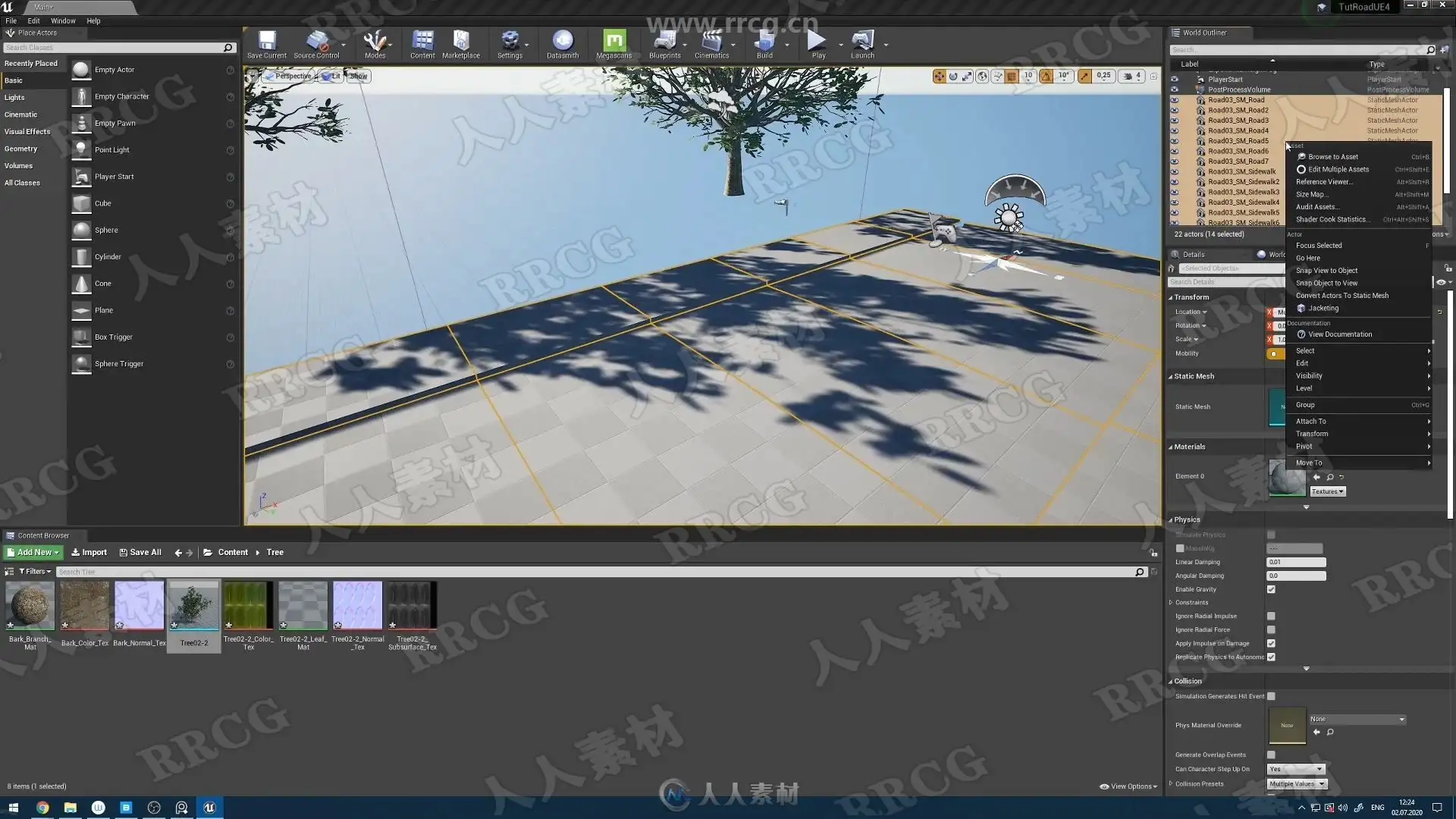Click the Save All button
Image resolution: width=1456 pixels, height=819 pixels.
point(140,553)
